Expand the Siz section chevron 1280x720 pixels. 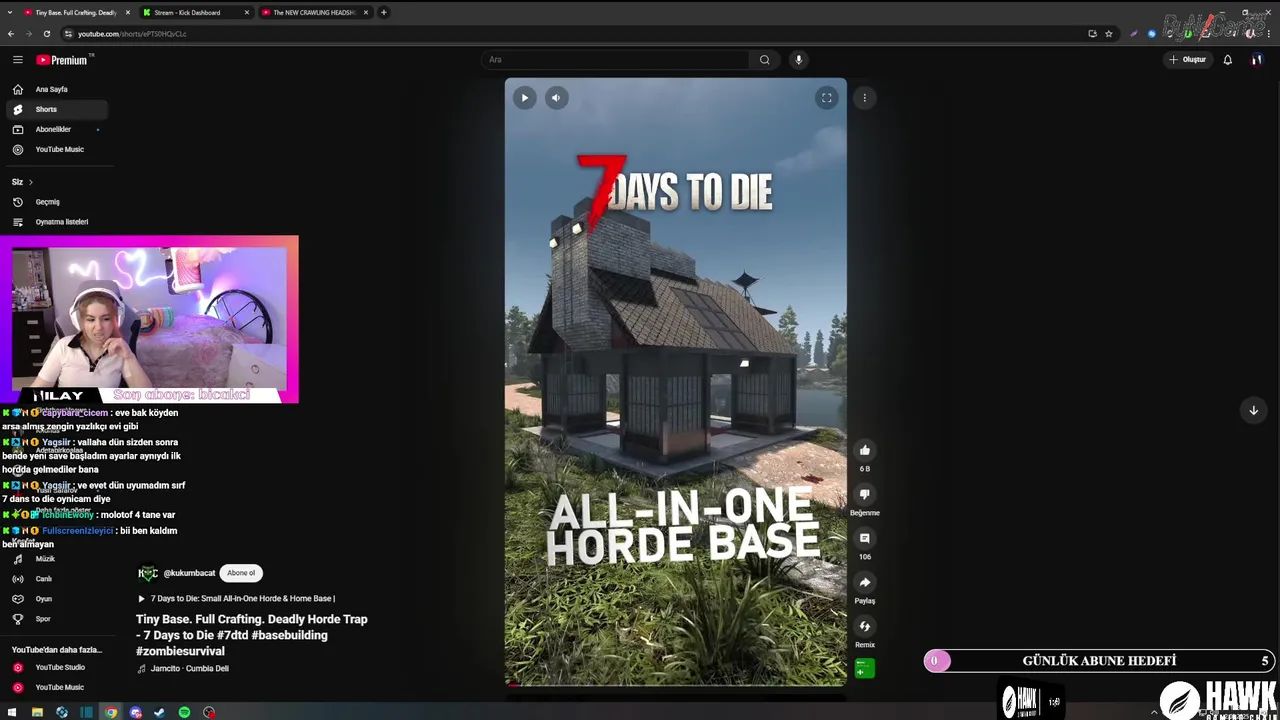click(x=30, y=182)
